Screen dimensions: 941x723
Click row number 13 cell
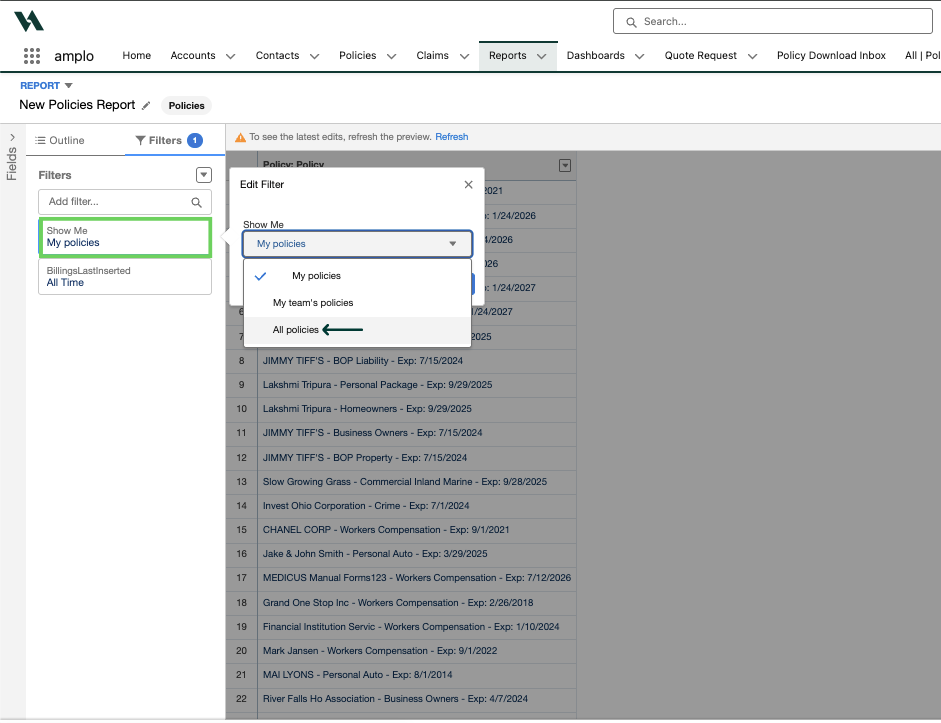point(241,482)
